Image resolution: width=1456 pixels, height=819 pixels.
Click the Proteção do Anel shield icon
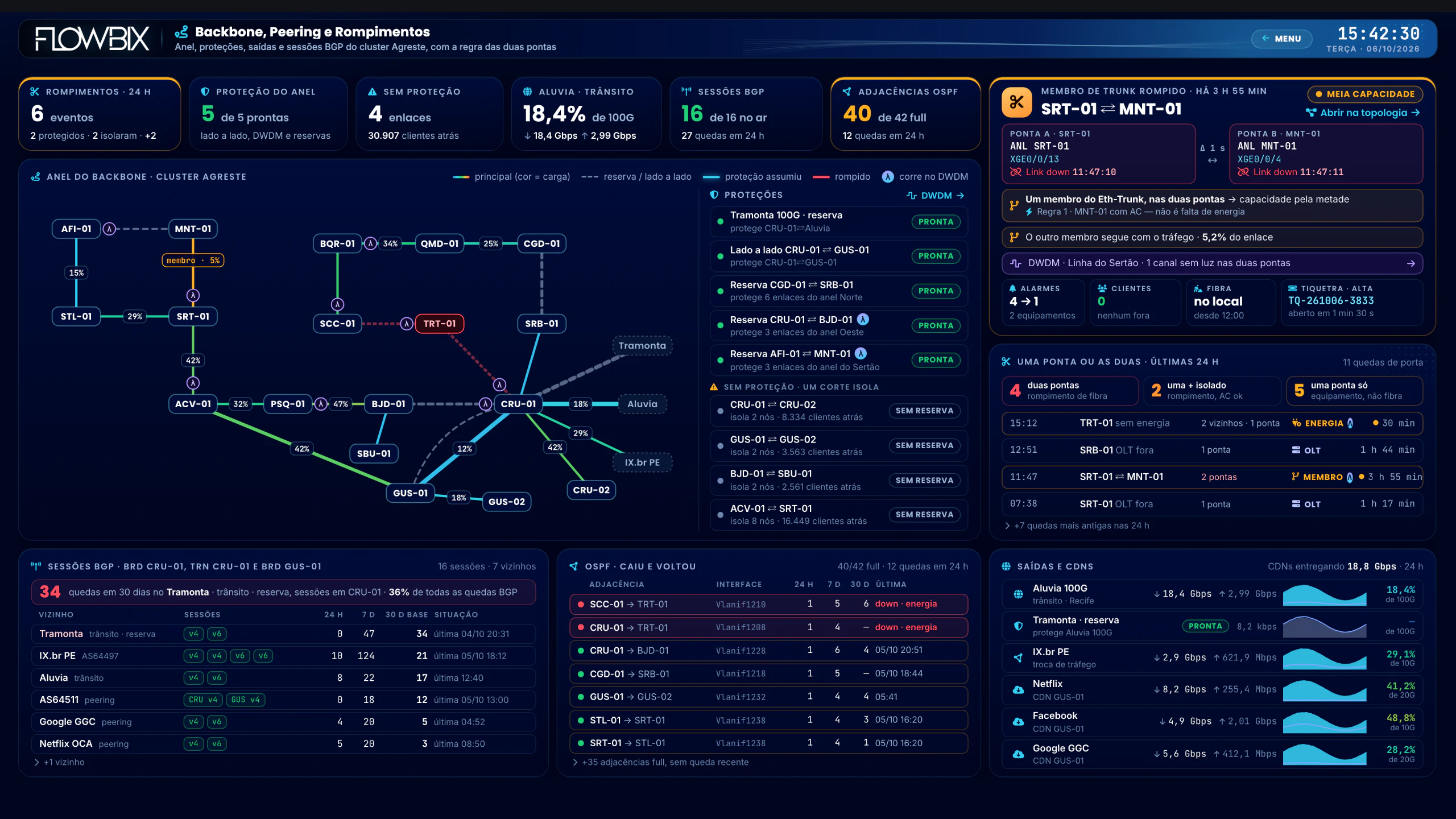[205, 92]
